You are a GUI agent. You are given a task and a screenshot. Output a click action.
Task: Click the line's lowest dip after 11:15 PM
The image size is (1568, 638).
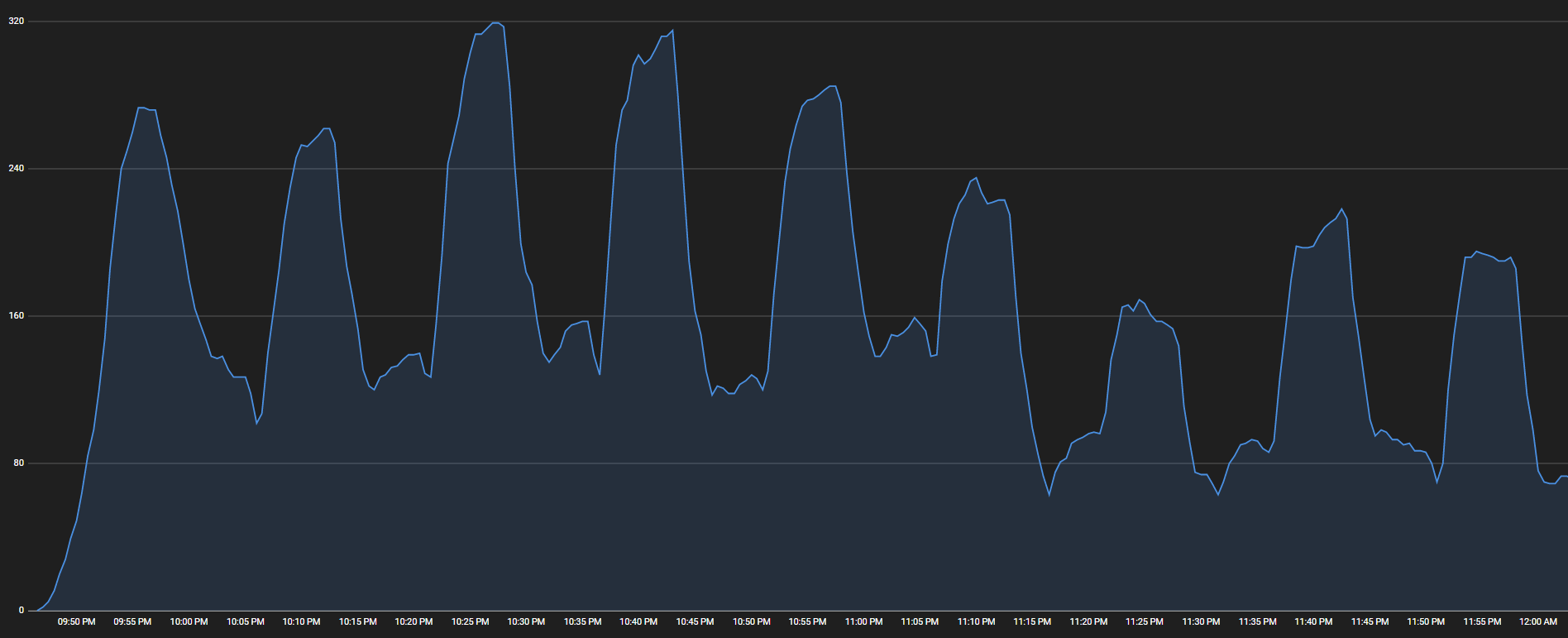[x=1049, y=495]
